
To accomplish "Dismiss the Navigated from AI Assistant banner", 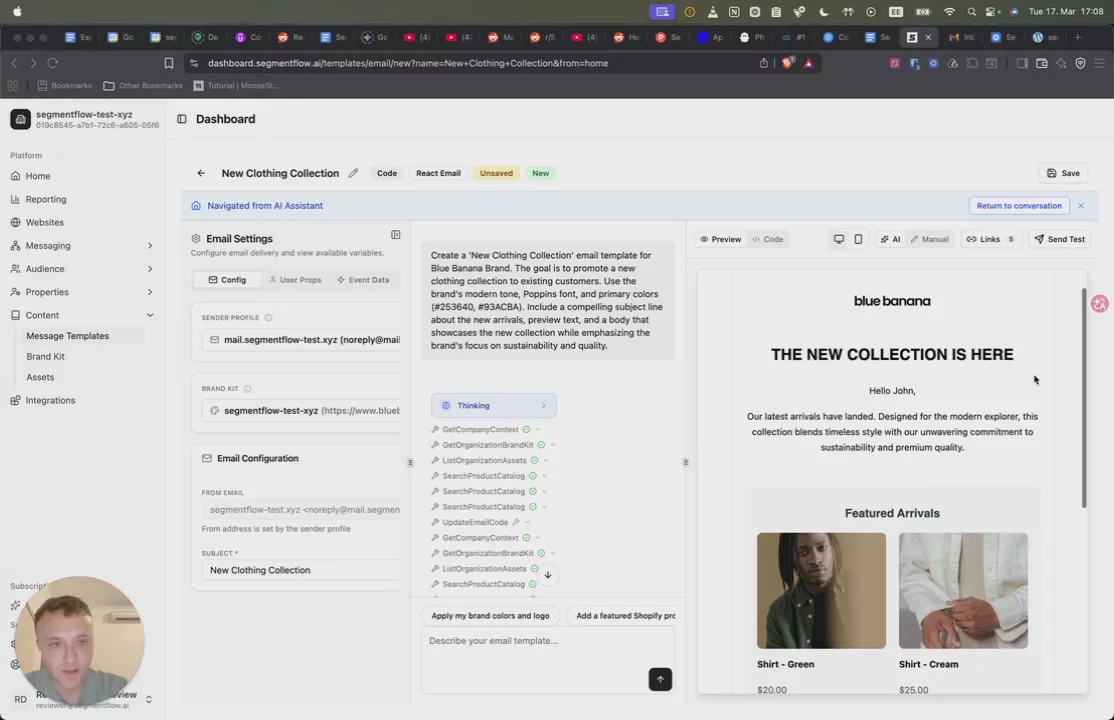I will [1081, 205].
